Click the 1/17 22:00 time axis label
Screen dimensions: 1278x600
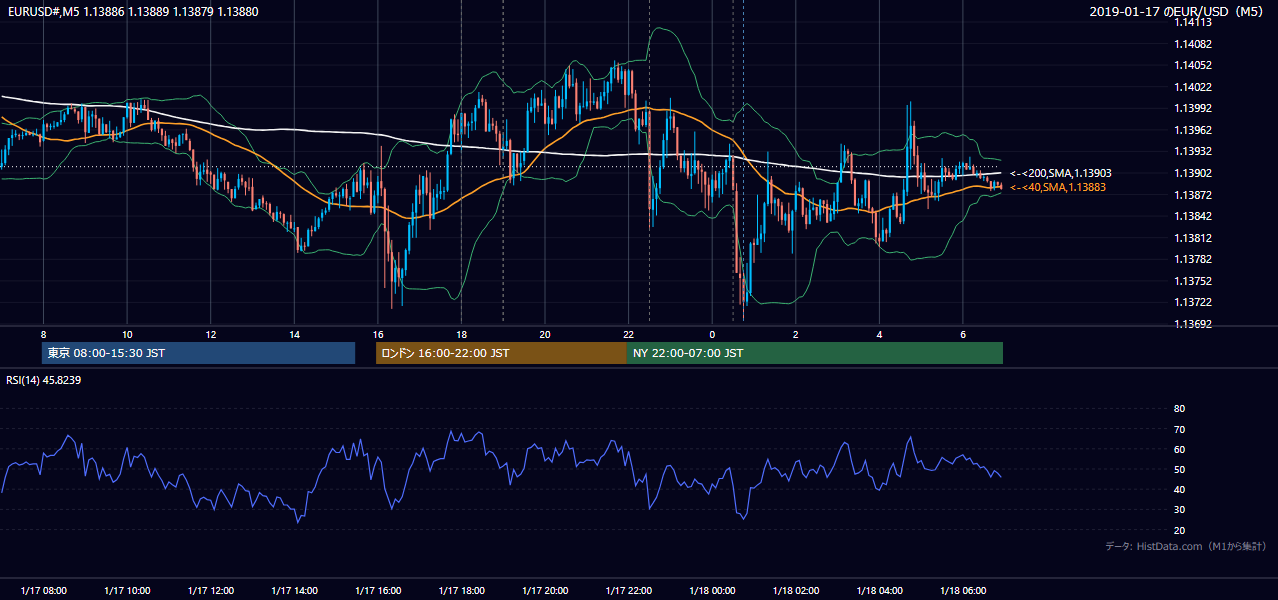click(x=628, y=590)
